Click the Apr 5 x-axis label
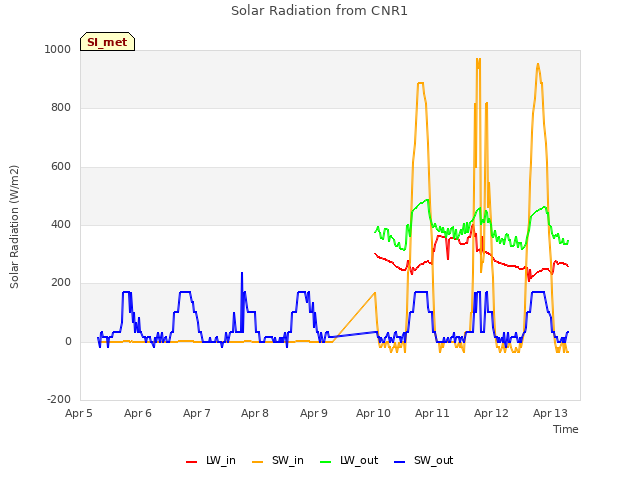The height and width of the screenshot is (480, 640). click(79, 413)
